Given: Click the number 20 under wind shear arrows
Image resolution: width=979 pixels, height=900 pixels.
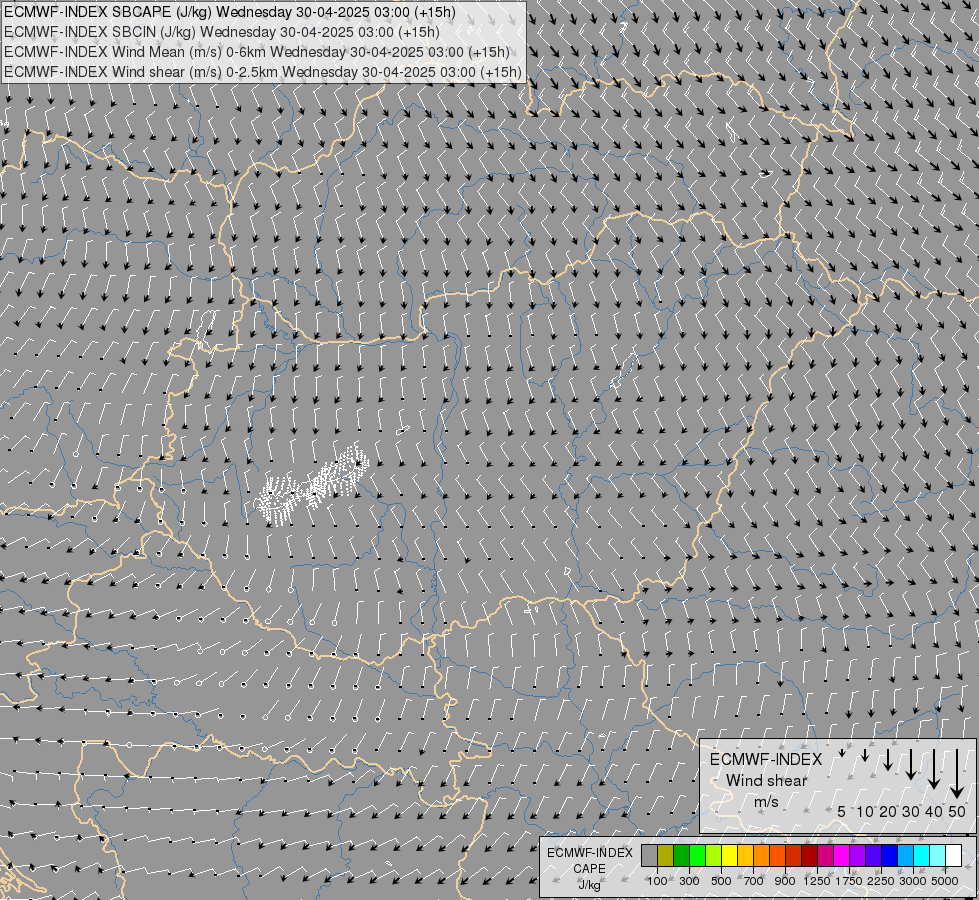Looking at the screenshot, I should point(888,811).
